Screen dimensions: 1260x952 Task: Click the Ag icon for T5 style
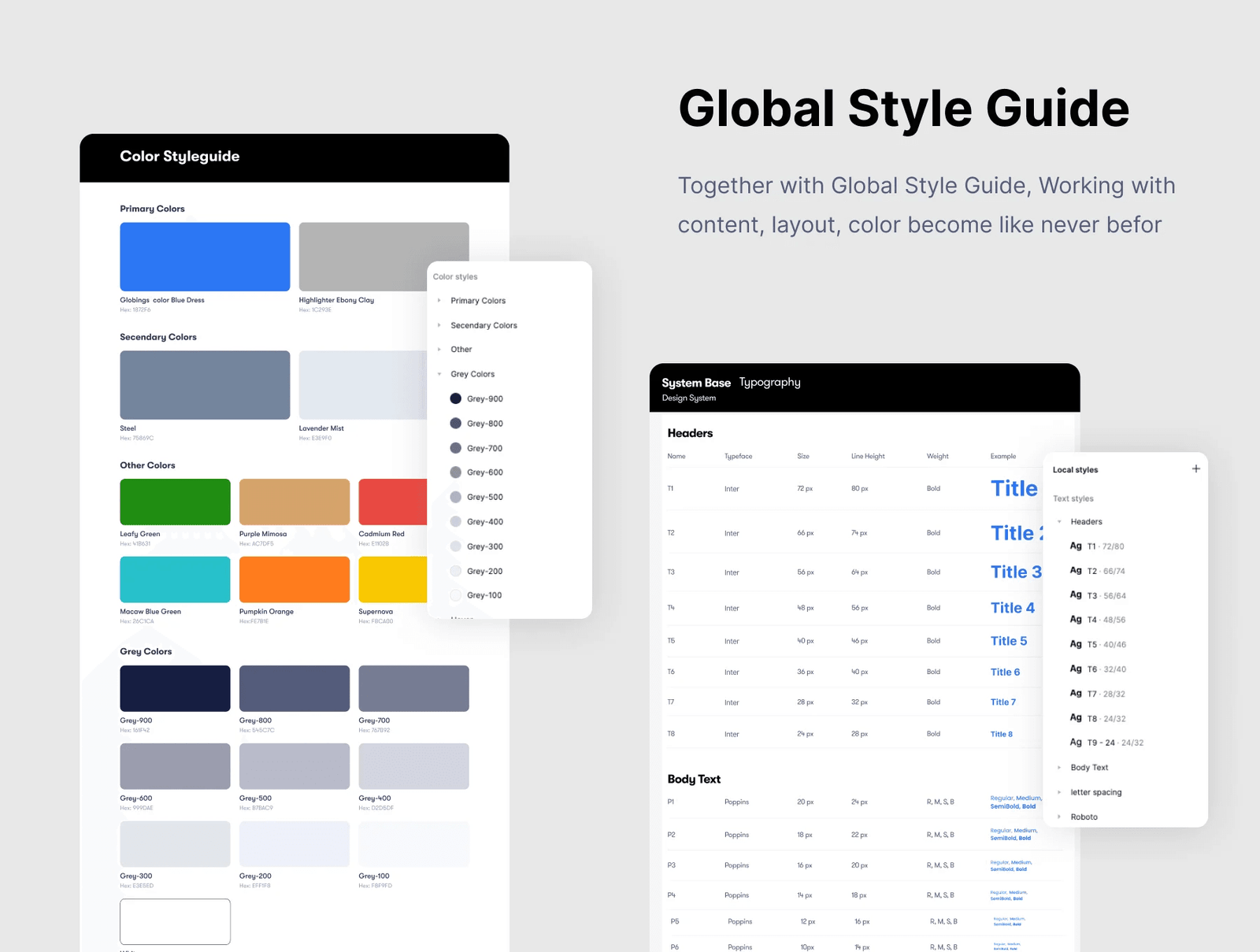tap(1076, 644)
